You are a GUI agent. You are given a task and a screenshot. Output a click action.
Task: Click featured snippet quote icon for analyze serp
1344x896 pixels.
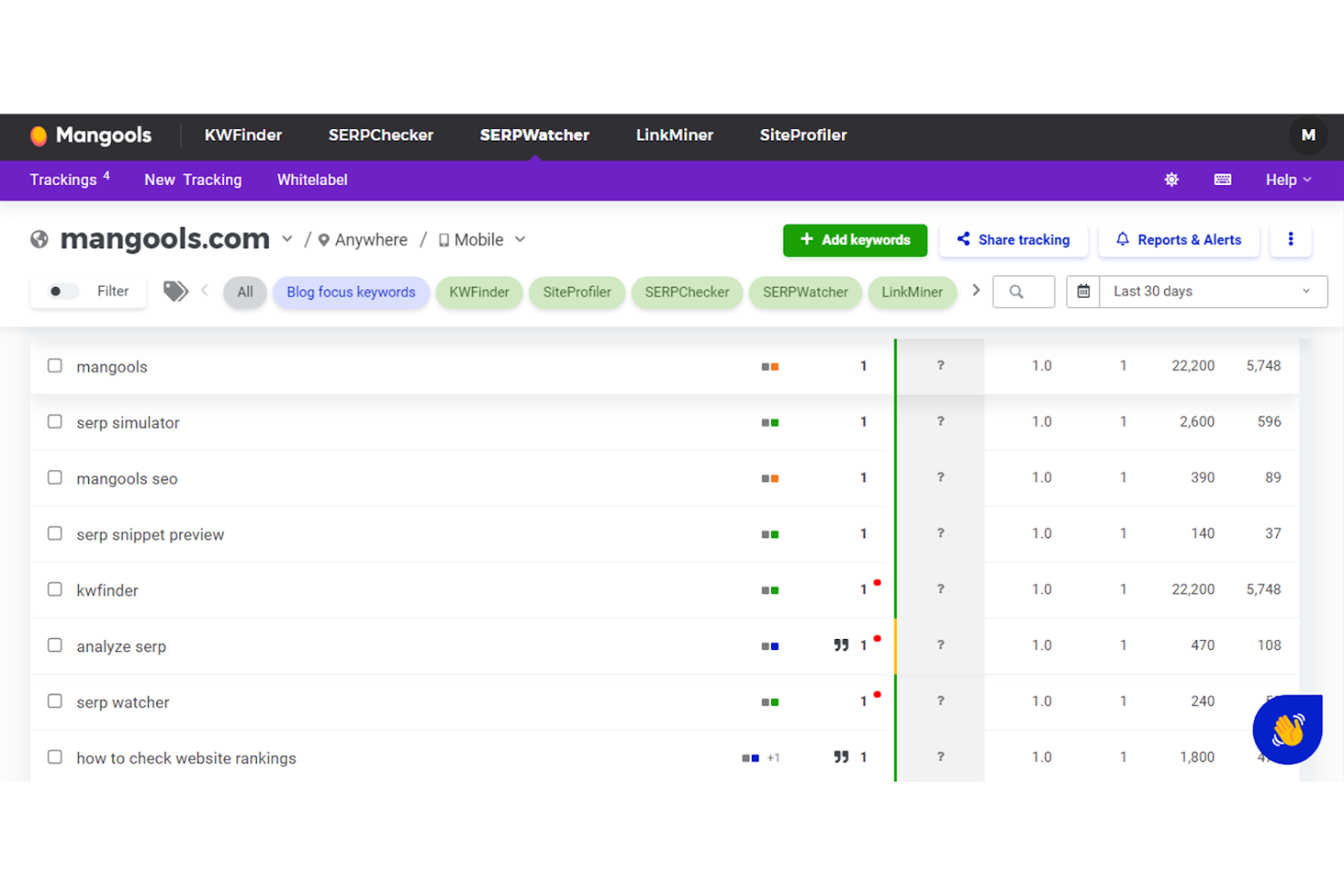click(x=841, y=645)
